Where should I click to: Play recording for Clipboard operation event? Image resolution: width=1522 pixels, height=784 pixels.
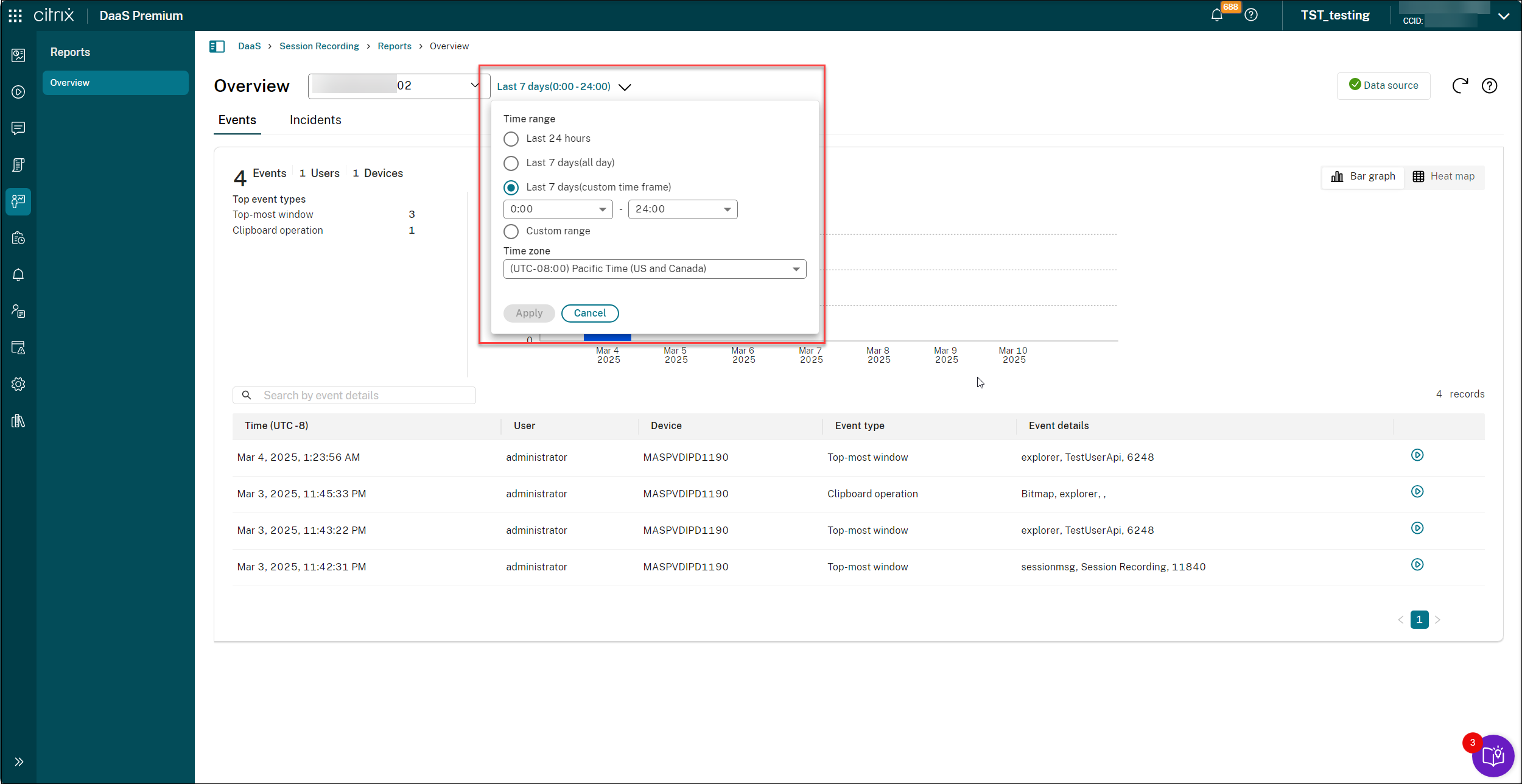[x=1417, y=492]
